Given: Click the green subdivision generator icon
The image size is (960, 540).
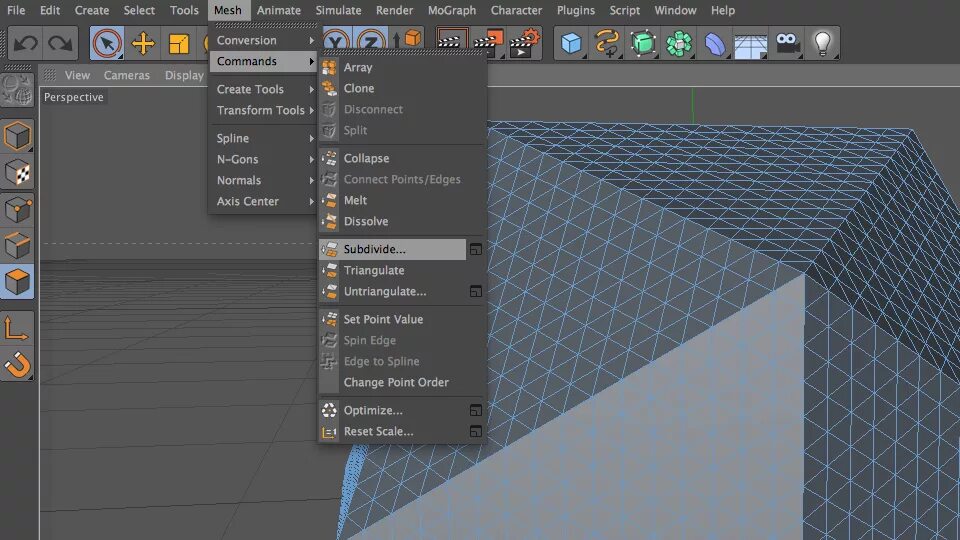Looking at the screenshot, I should coord(643,43).
